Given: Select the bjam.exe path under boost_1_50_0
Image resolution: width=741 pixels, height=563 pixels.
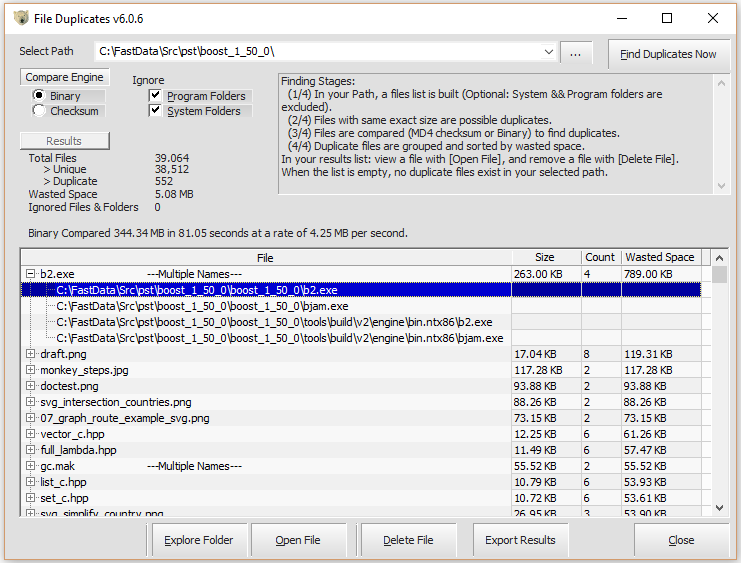Looking at the screenshot, I should [x=202, y=306].
